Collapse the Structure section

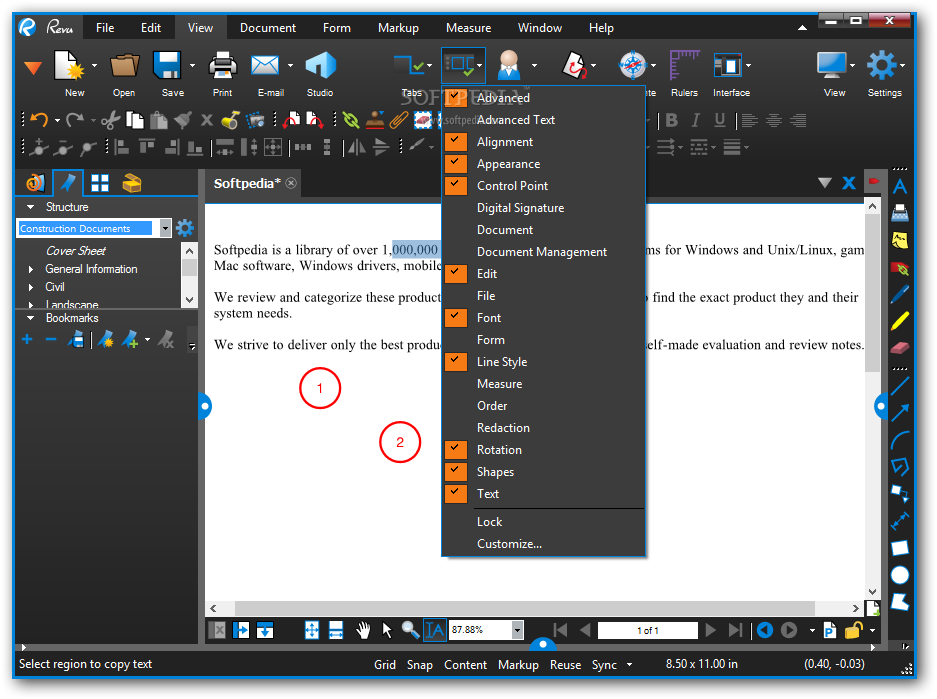30,207
